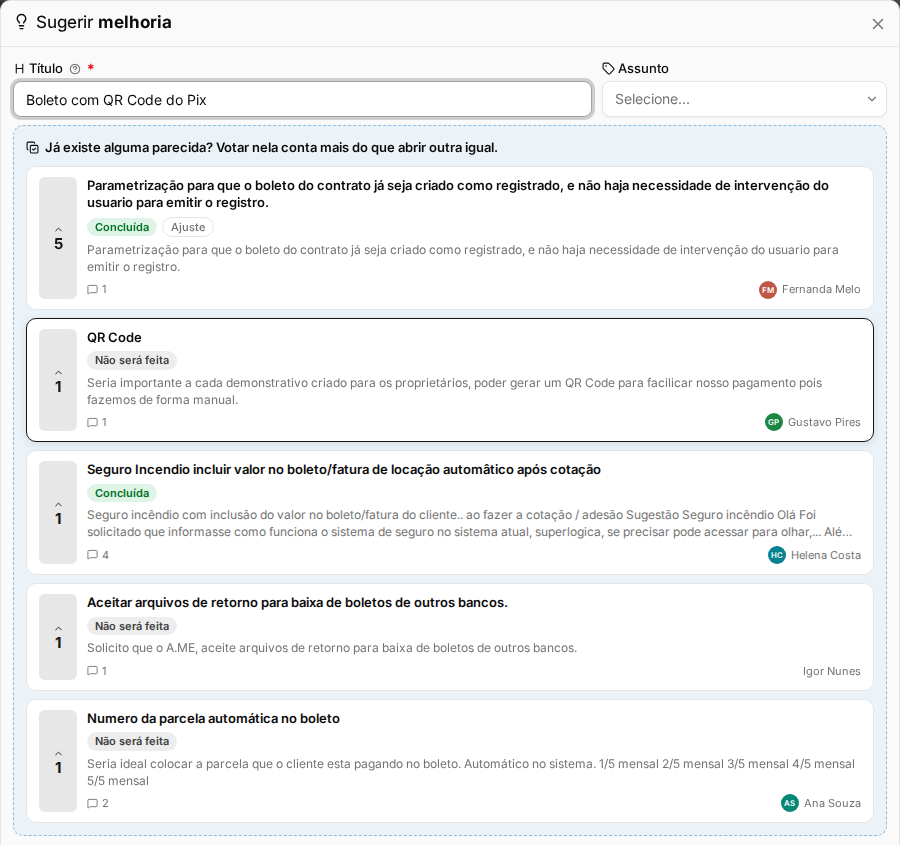Viewport: 900px width, 845px height.
Task: Open the Seguro Incendio incluir valor title
Action: [x=344, y=470]
